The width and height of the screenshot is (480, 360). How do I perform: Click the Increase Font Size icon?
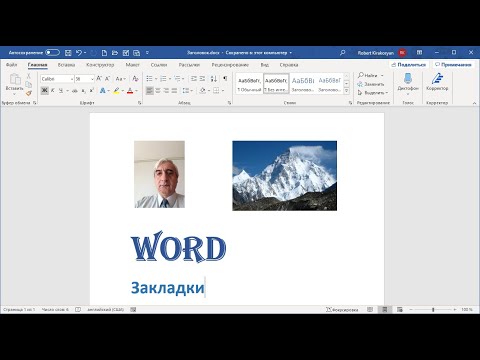[x=99, y=79]
